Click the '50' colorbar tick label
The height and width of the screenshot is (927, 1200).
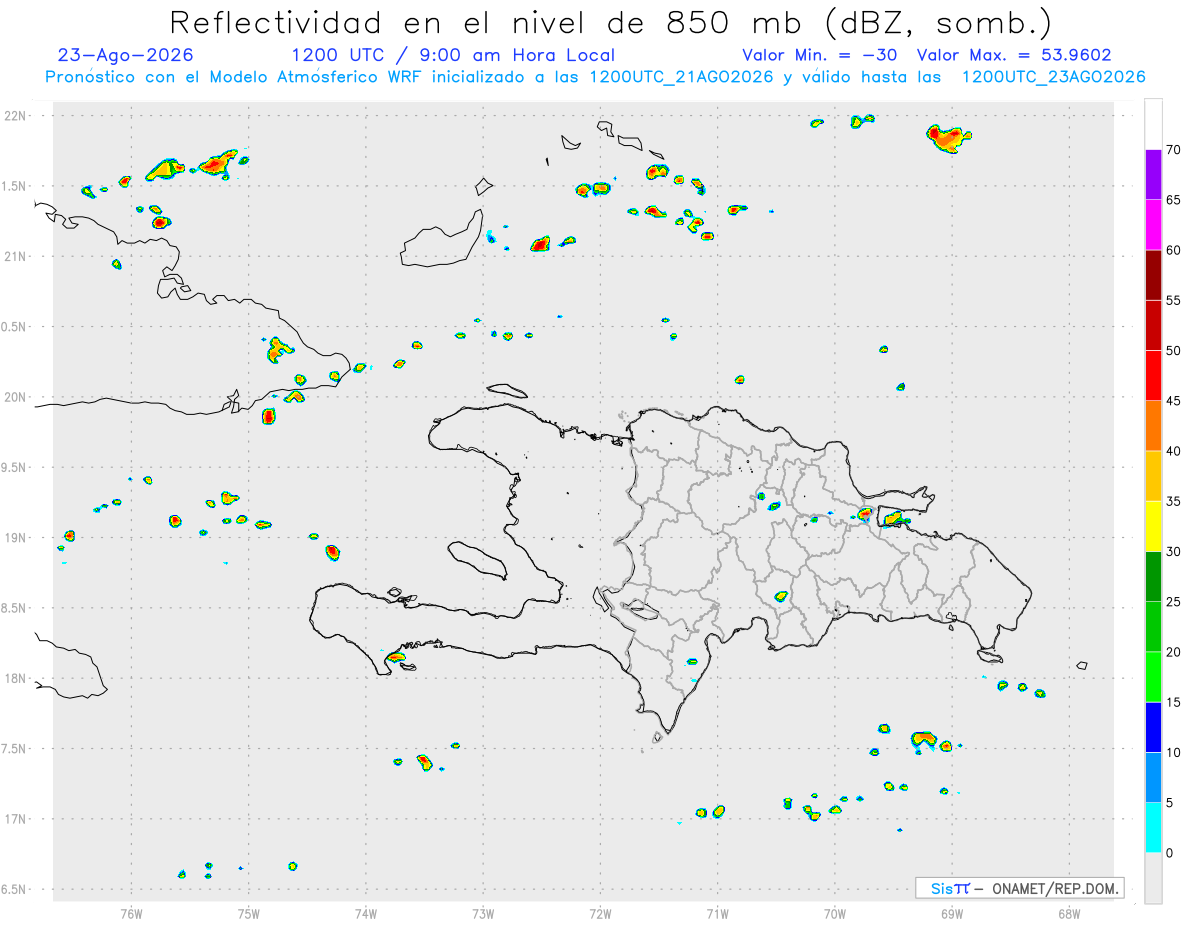(1173, 351)
